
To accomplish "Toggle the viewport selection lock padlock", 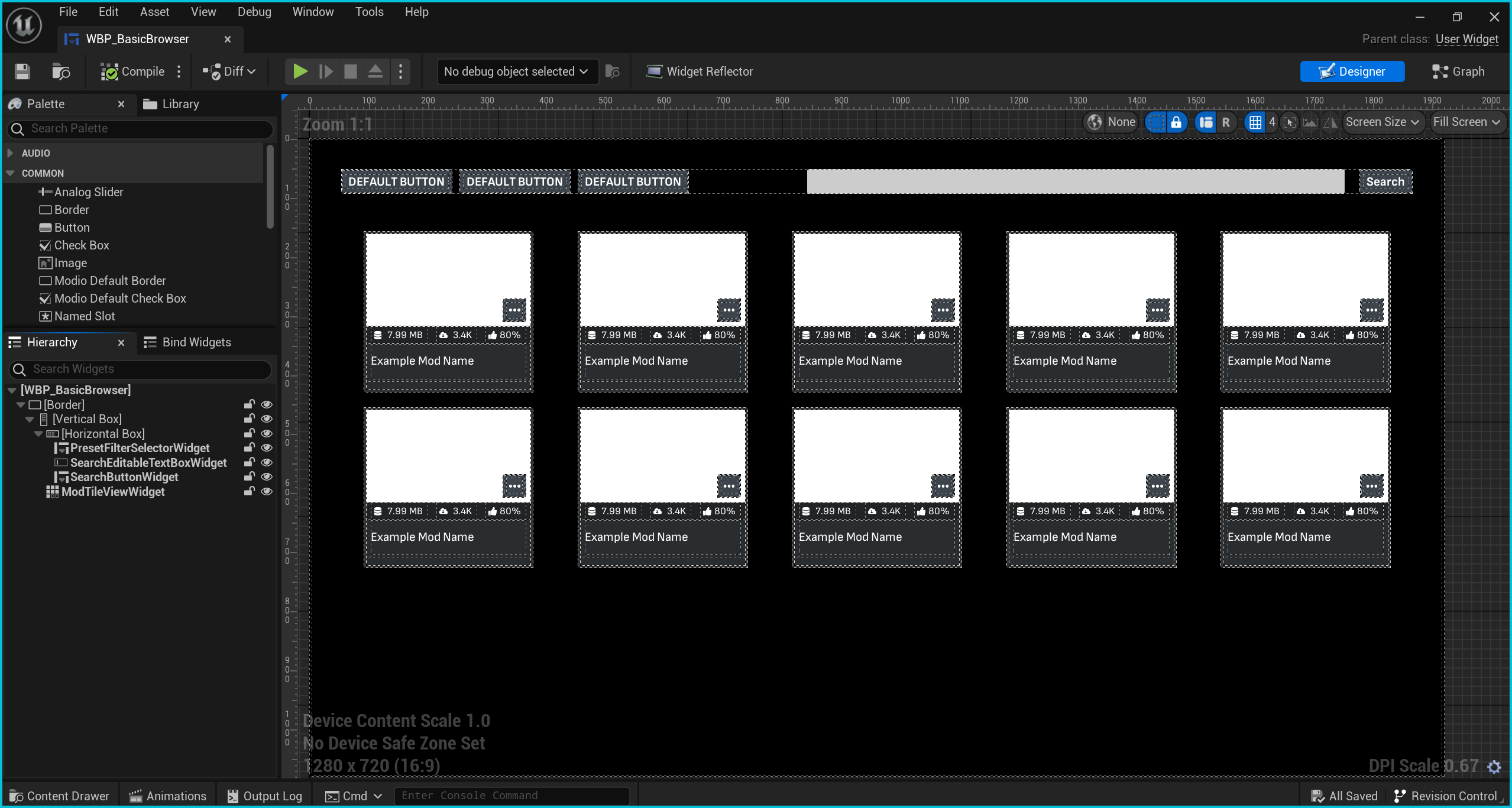I will point(1177,122).
